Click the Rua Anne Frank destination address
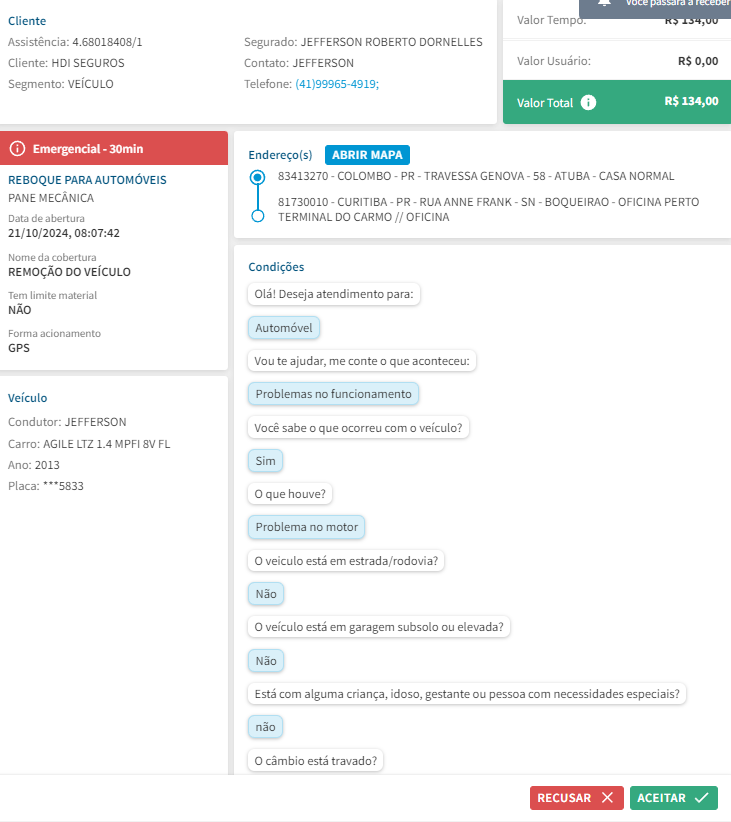Image resolution: width=731 pixels, height=822 pixels. [x=488, y=209]
